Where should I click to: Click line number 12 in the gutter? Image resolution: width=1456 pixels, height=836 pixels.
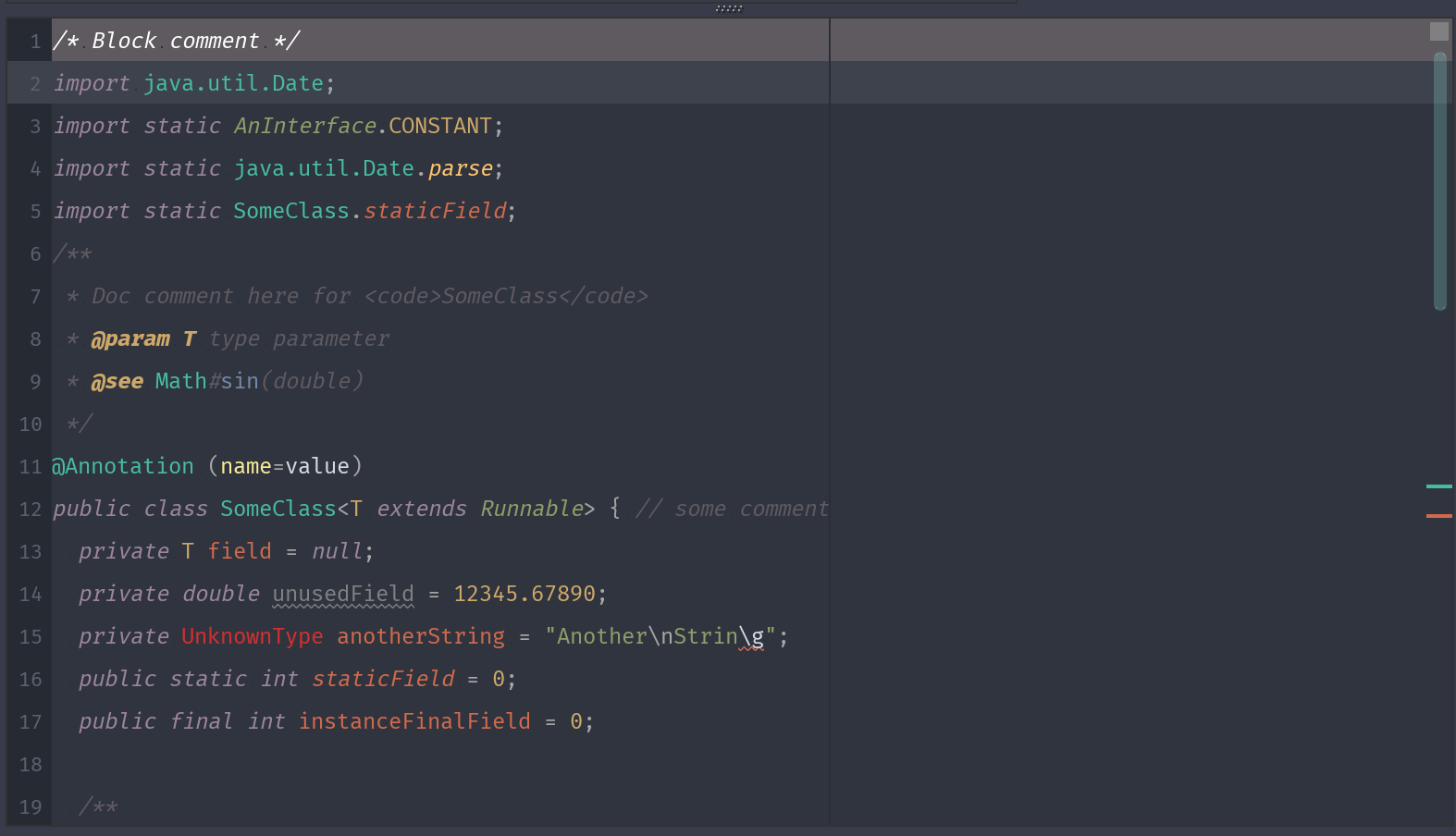(31, 510)
